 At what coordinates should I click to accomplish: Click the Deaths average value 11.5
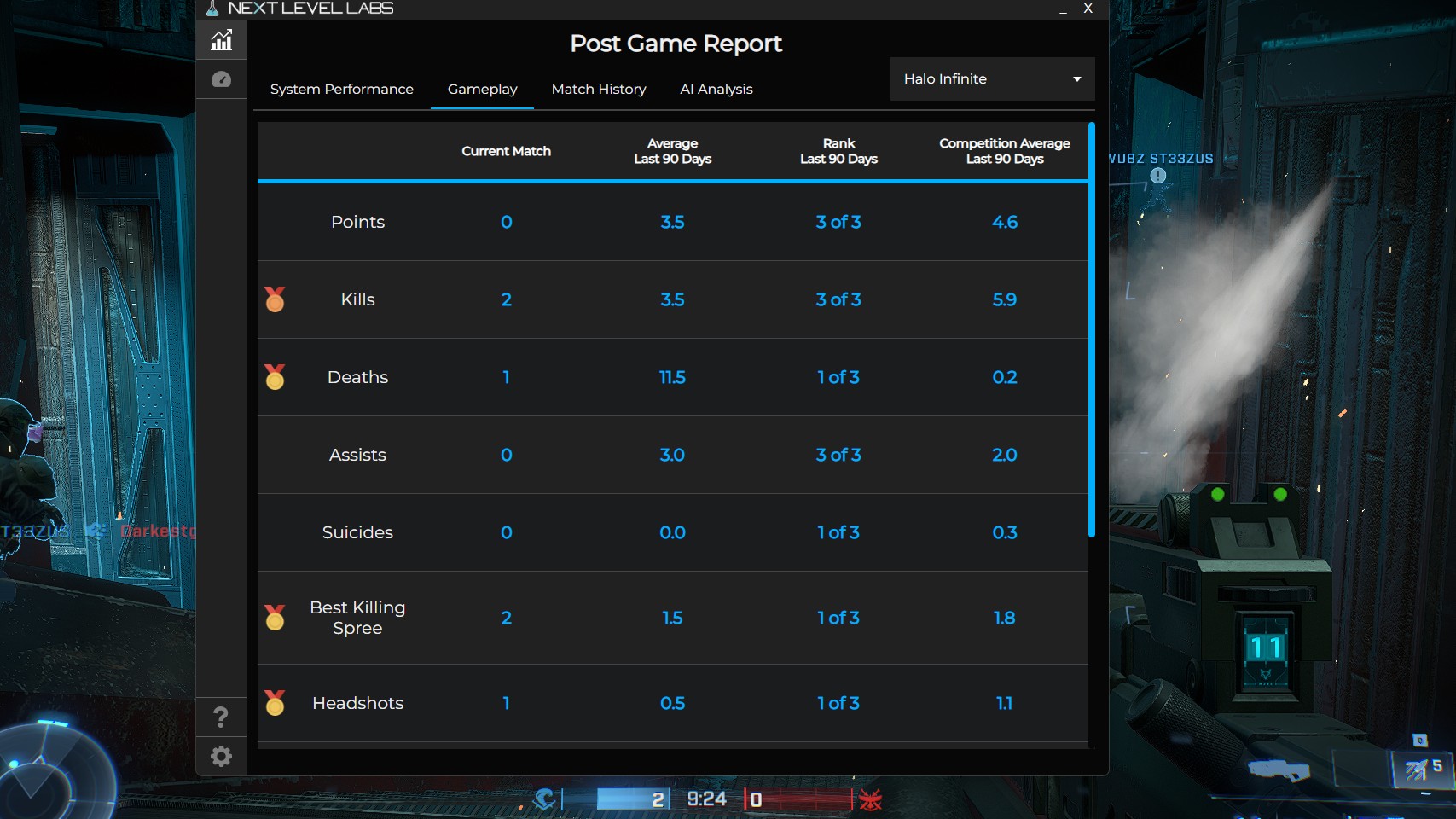click(x=672, y=377)
